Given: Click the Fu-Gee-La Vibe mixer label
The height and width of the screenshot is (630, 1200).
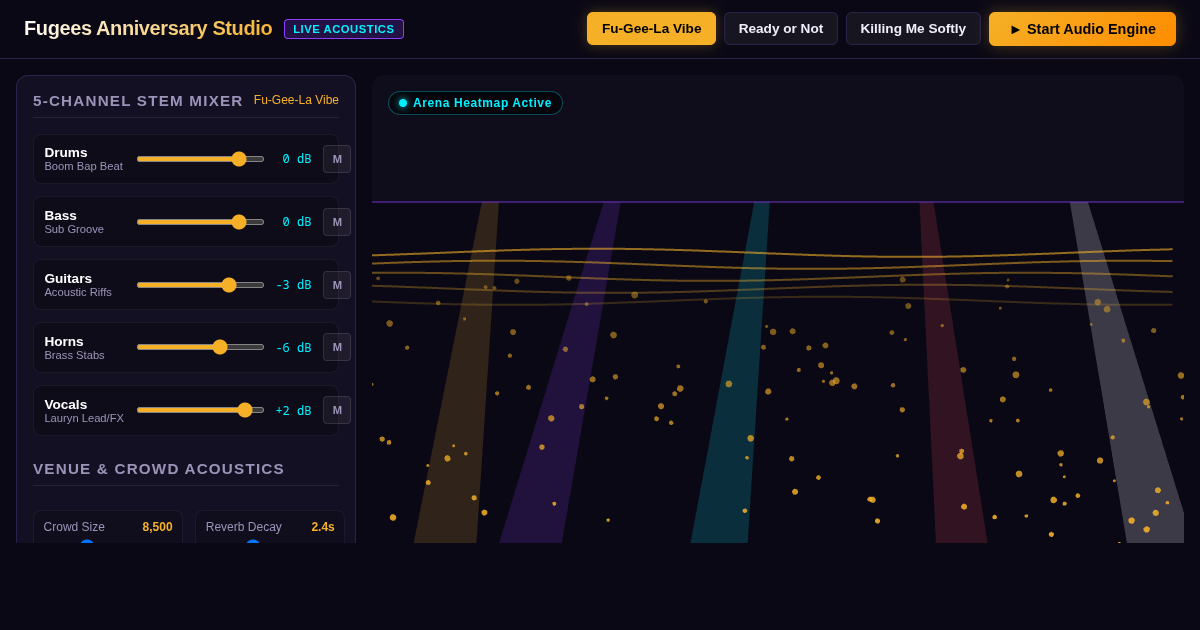Looking at the screenshot, I should pos(296,100).
